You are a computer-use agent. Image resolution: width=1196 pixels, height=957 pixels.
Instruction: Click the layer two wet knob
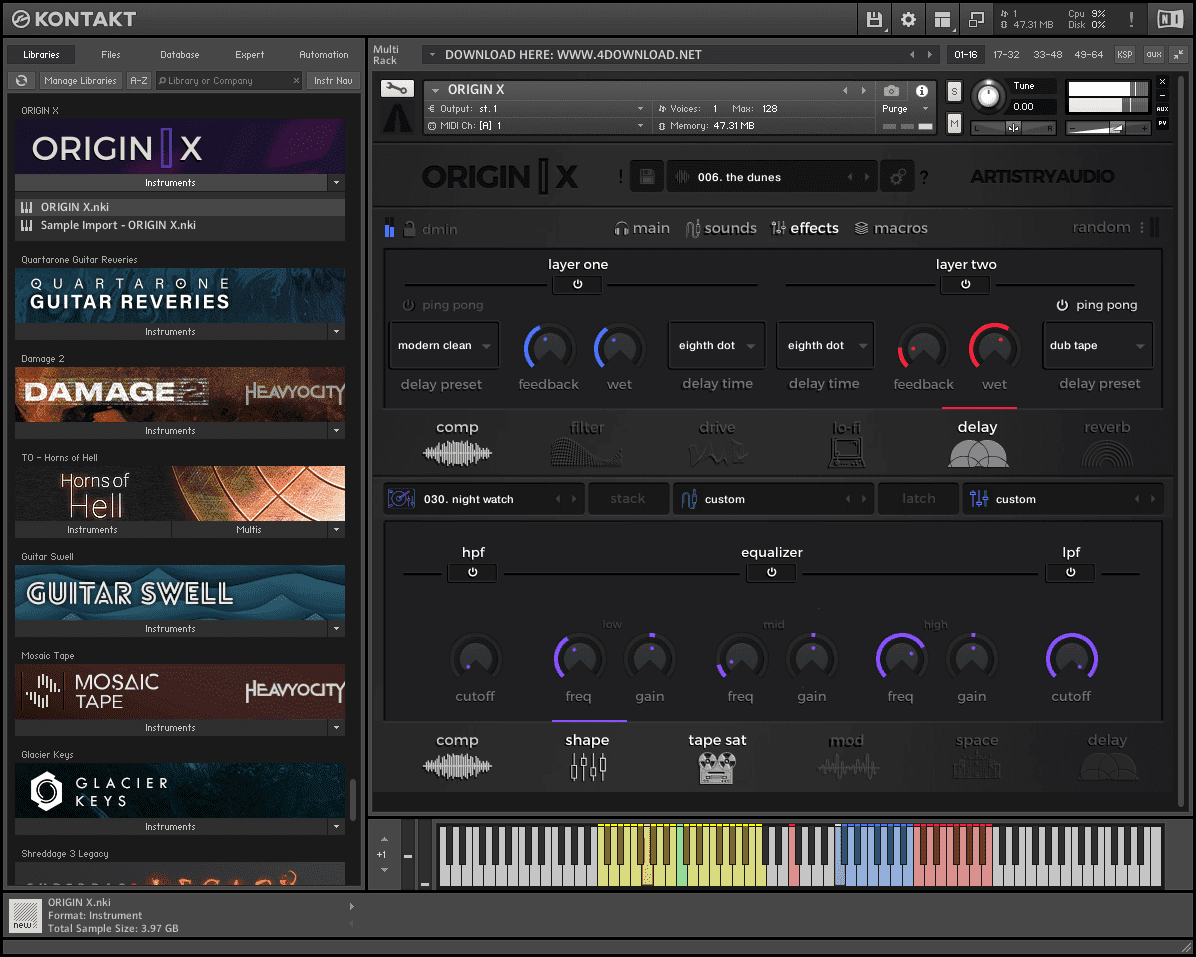(x=994, y=348)
